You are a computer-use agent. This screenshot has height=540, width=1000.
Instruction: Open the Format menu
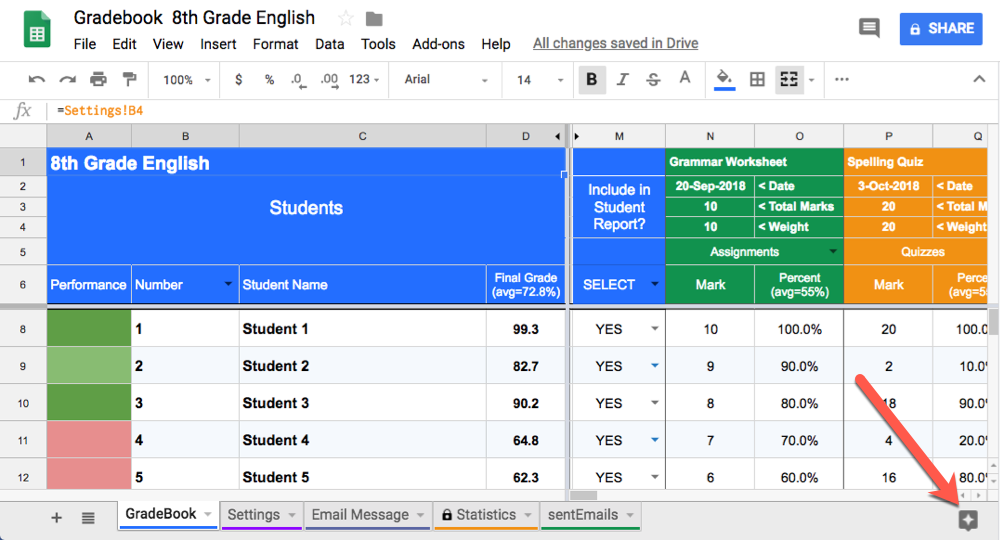pos(275,44)
